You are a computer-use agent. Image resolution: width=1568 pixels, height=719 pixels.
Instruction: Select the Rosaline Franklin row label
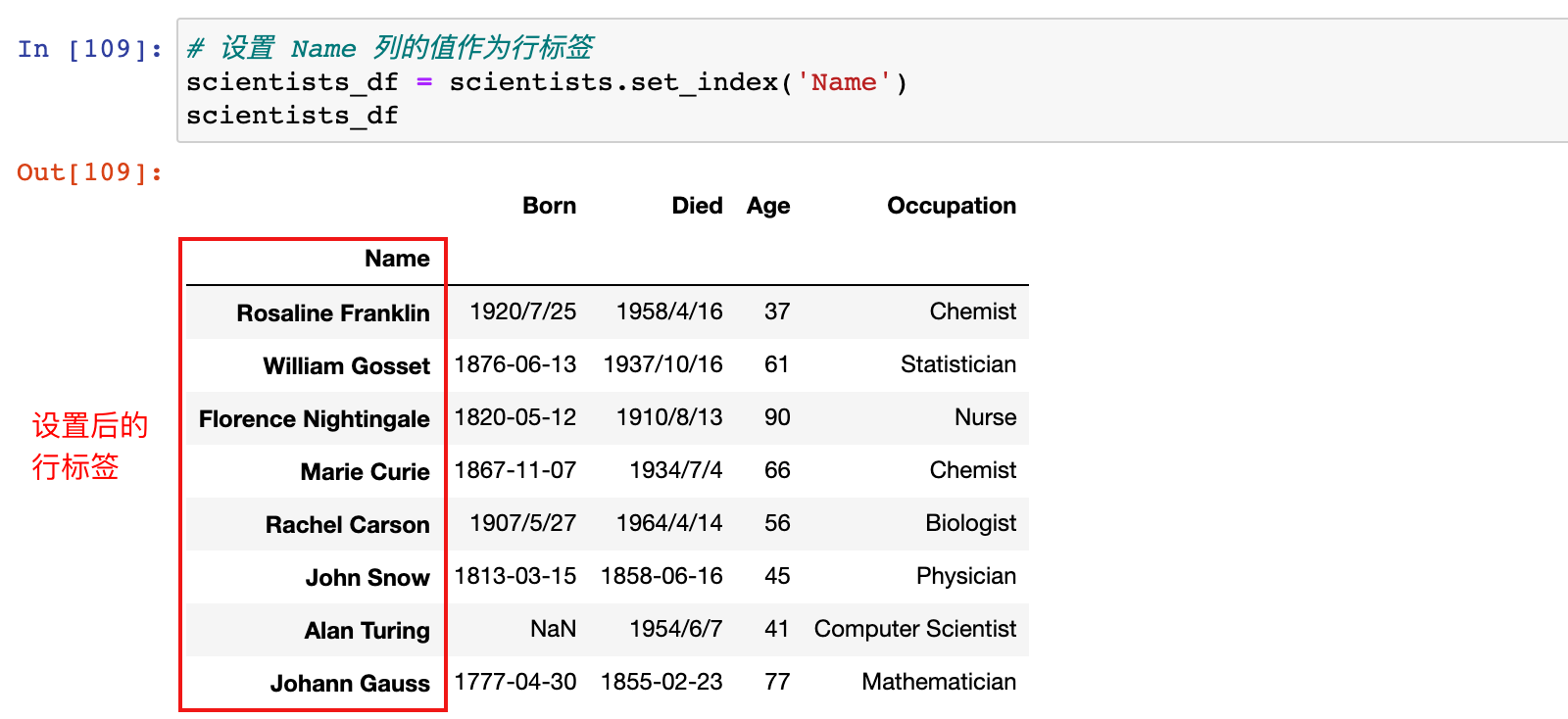(333, 313)
